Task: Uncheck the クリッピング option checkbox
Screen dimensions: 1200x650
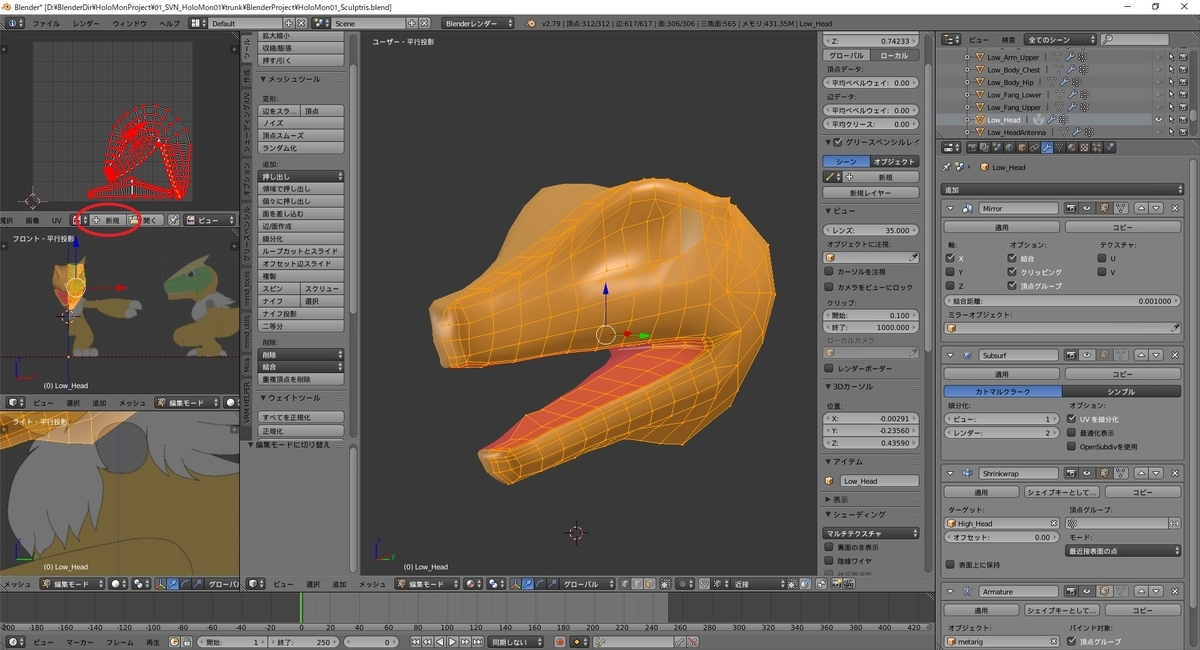Action: tap(1012, 272)
